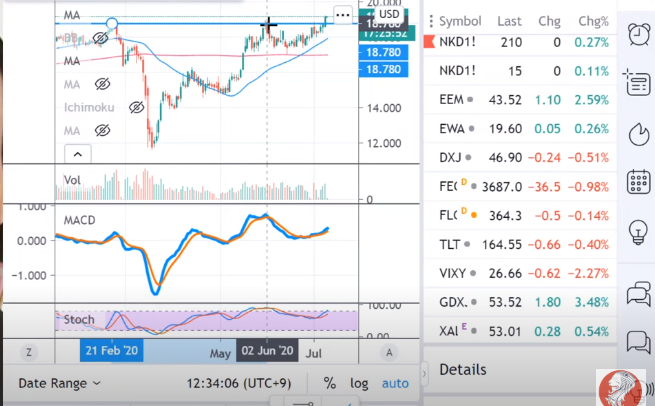655x406 pixels.
Task: Click the Z timezone button on time axis
Action: coord(29,353)
